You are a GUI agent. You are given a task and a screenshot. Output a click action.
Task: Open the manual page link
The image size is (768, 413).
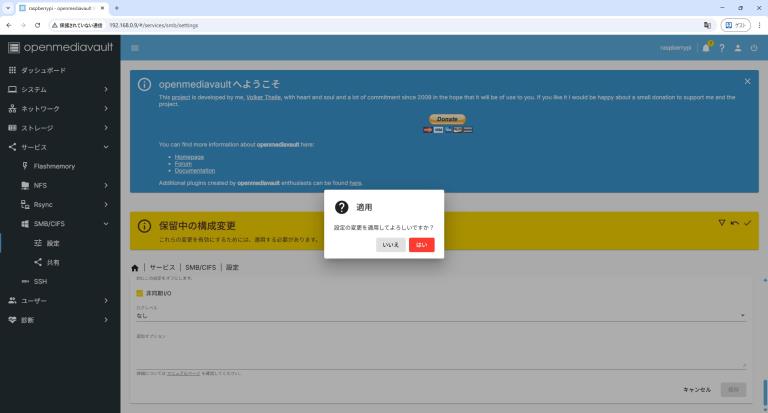pyautogui.click(x=184, y=373)
